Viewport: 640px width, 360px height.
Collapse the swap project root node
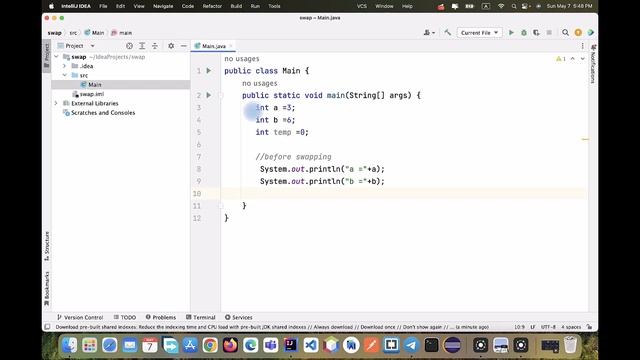coord(56,57)
